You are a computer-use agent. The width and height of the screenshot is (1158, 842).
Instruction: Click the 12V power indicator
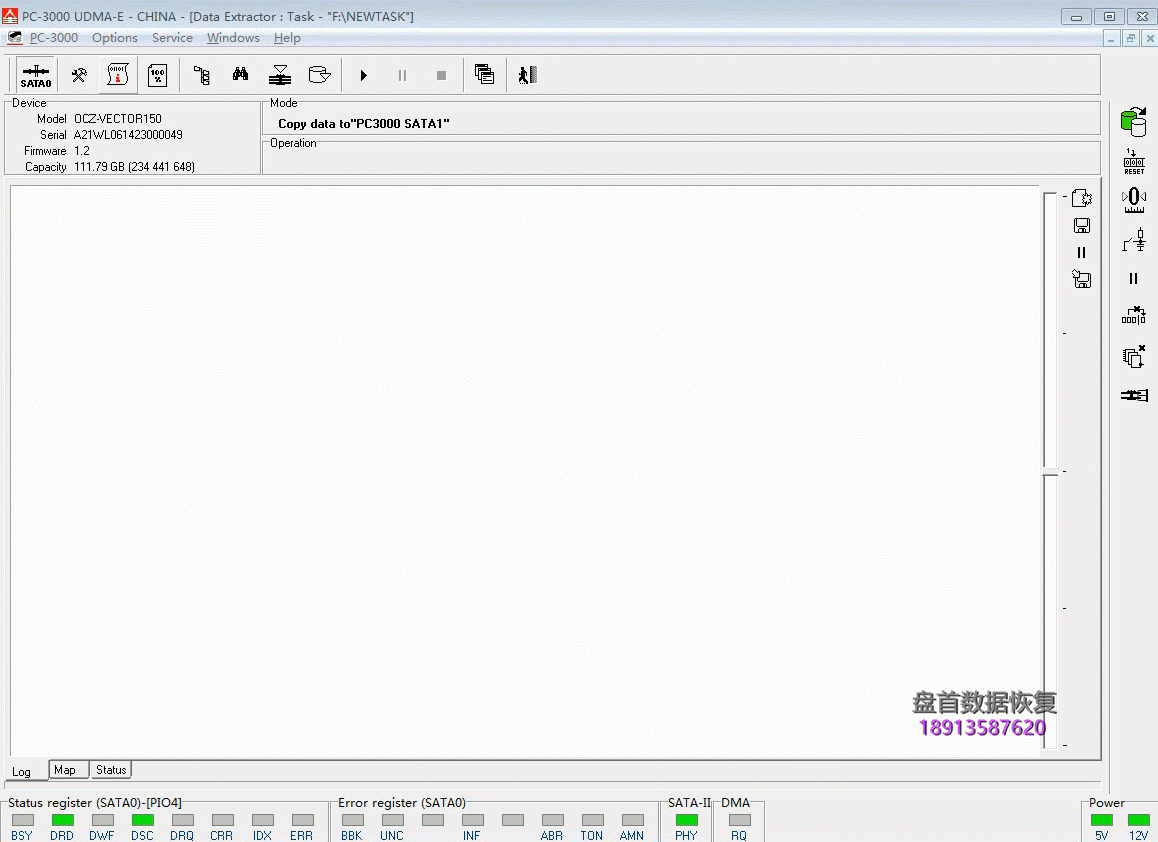1139,820
